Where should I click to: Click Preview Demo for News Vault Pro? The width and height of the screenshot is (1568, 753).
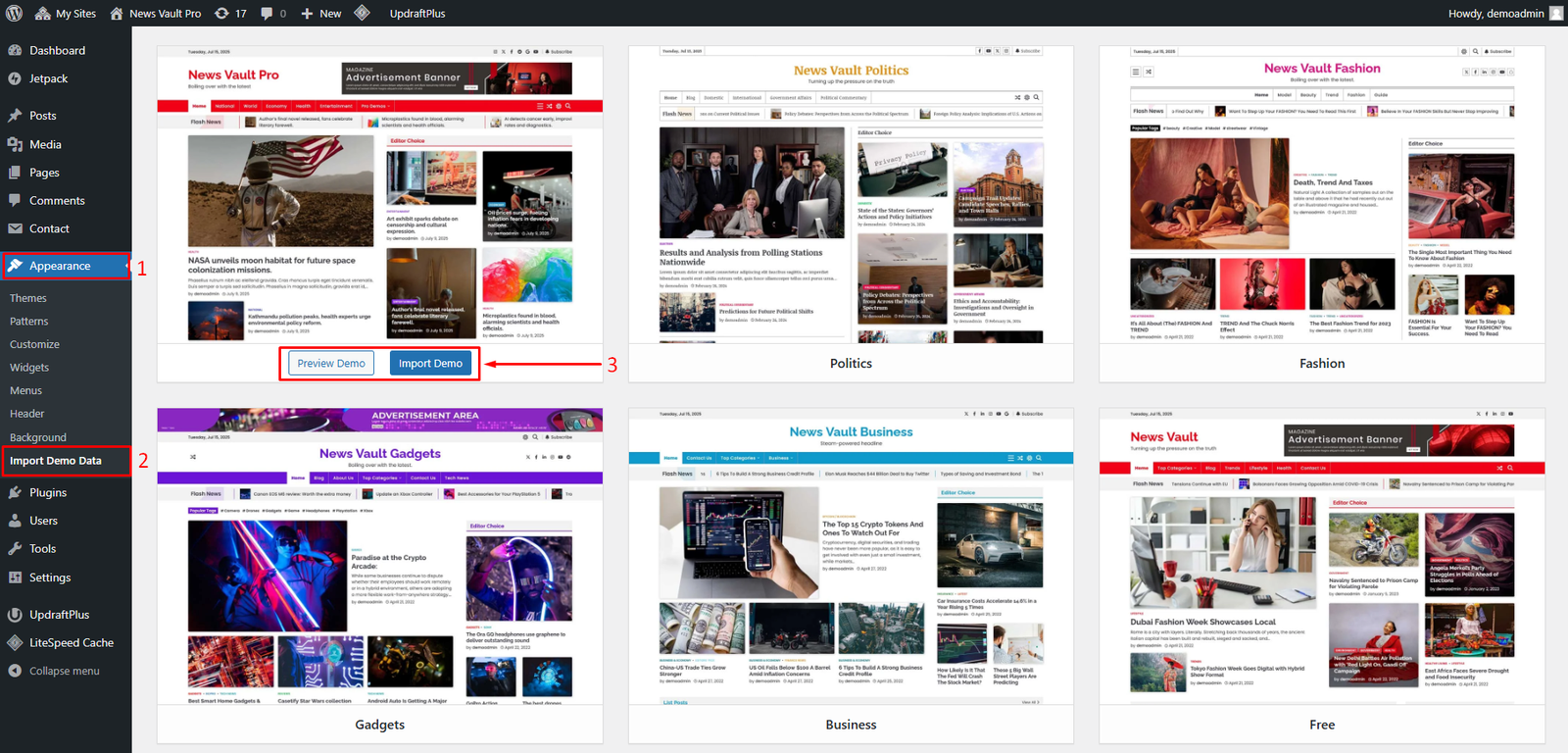click(x=331, y=363)
